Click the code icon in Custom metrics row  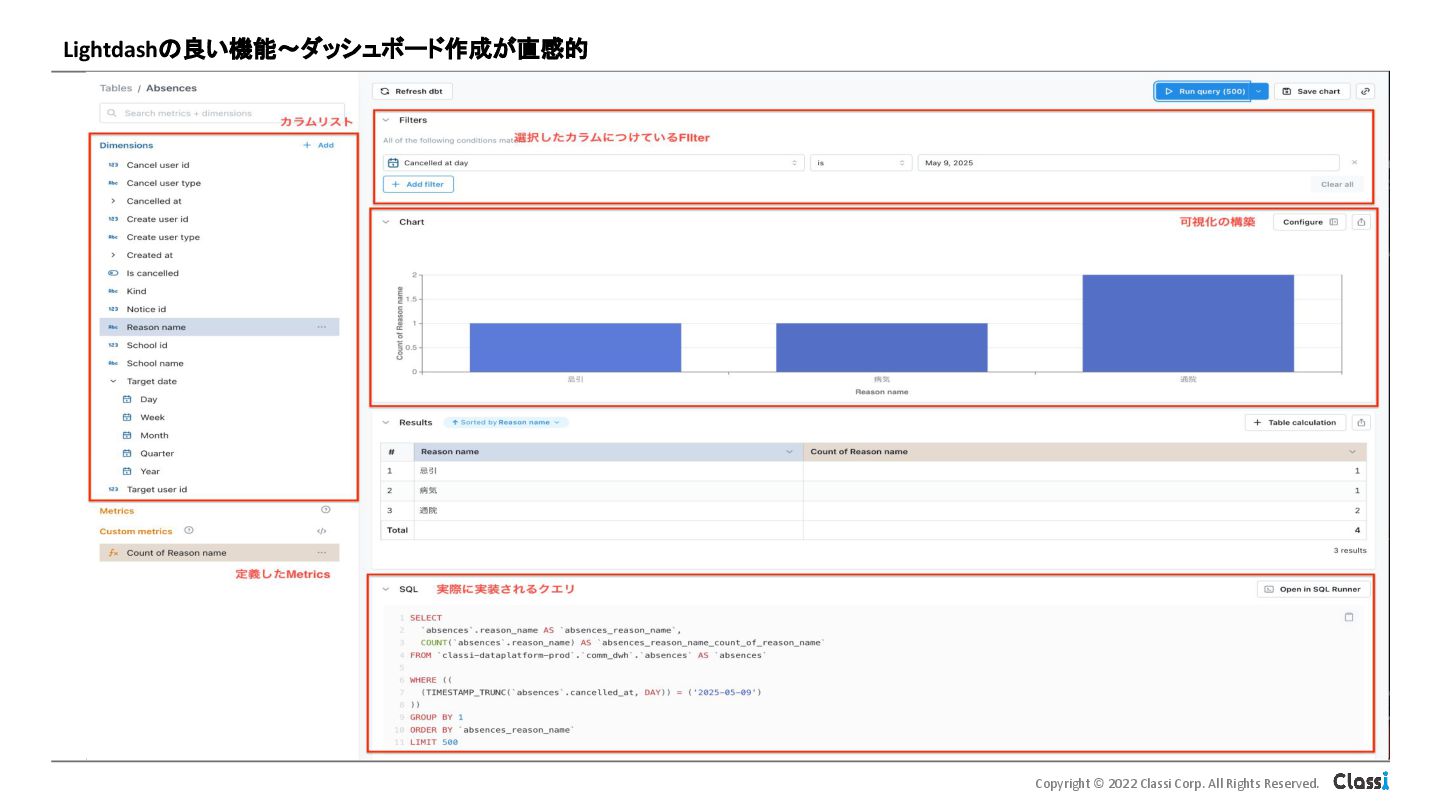pyautogui.click(x=321, y=531)
